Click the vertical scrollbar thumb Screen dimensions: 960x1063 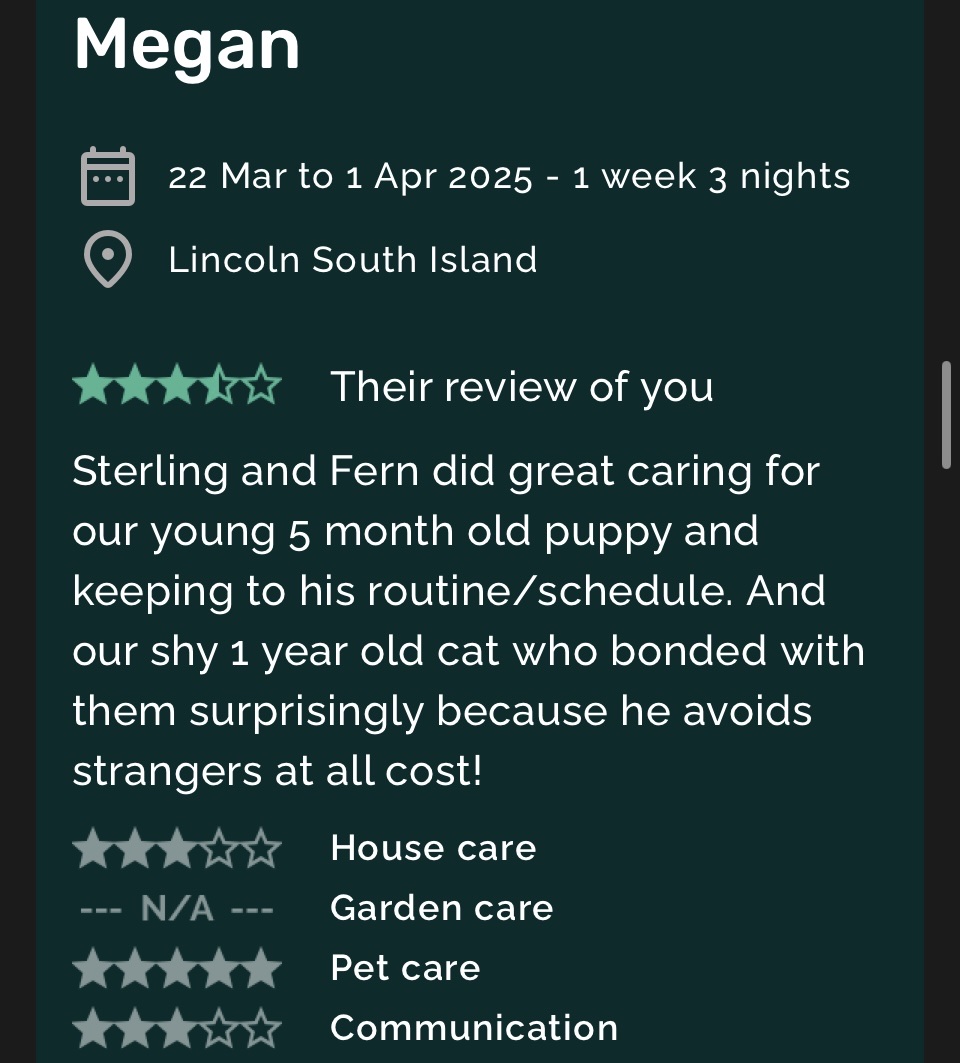tap(945, 414)
